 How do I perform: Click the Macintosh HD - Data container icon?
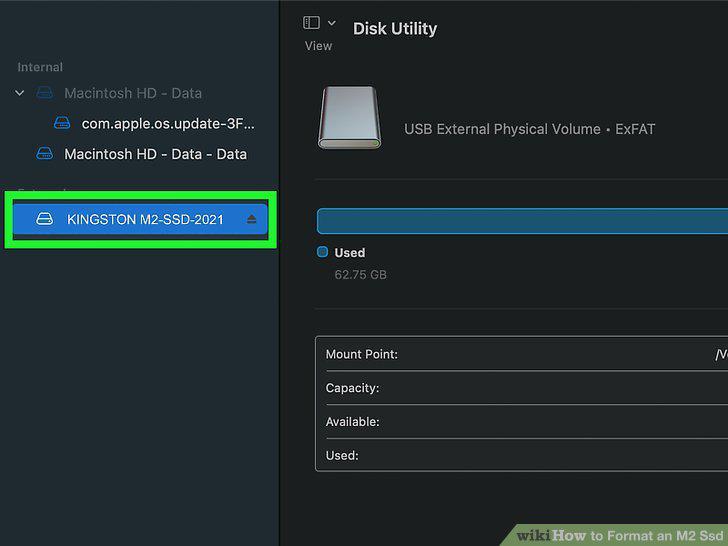tap(45, 93)
